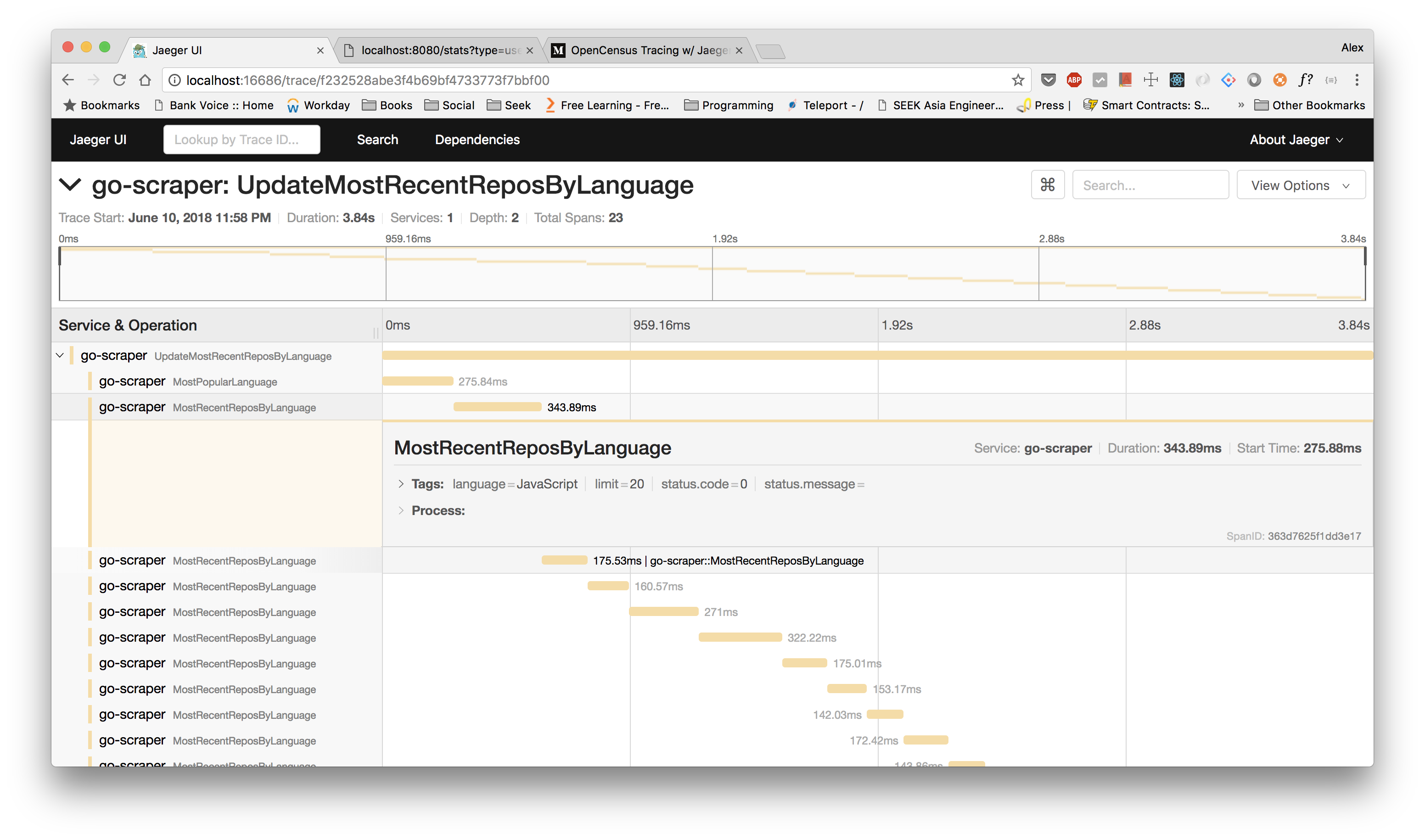This screenshot has height=840, width=1425.
Task: Focus the Lookup by Trace ID field
Action: tap(242, 139)
